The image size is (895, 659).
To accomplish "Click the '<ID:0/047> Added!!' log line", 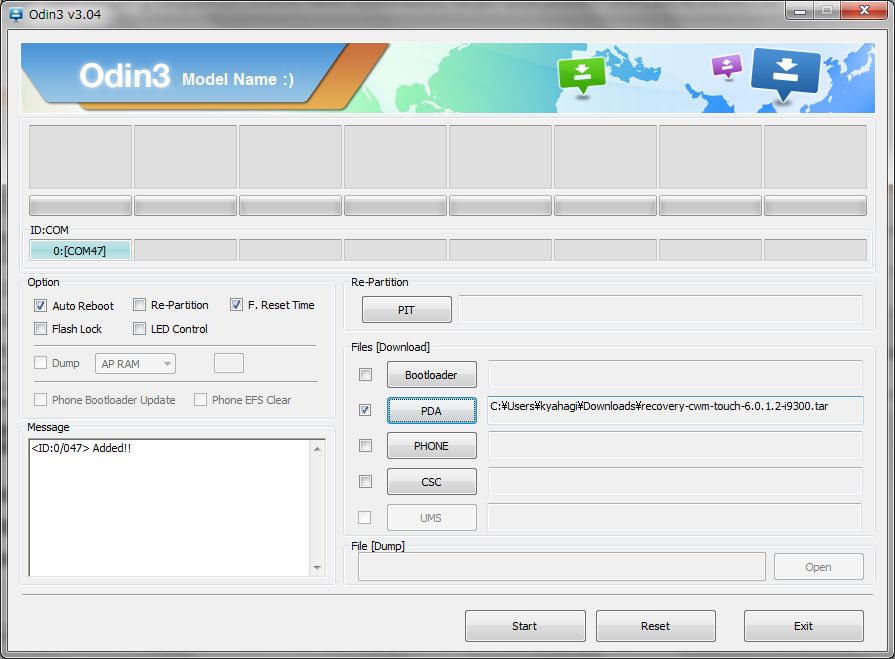I will pyautogui.click(x=81, y=448).
